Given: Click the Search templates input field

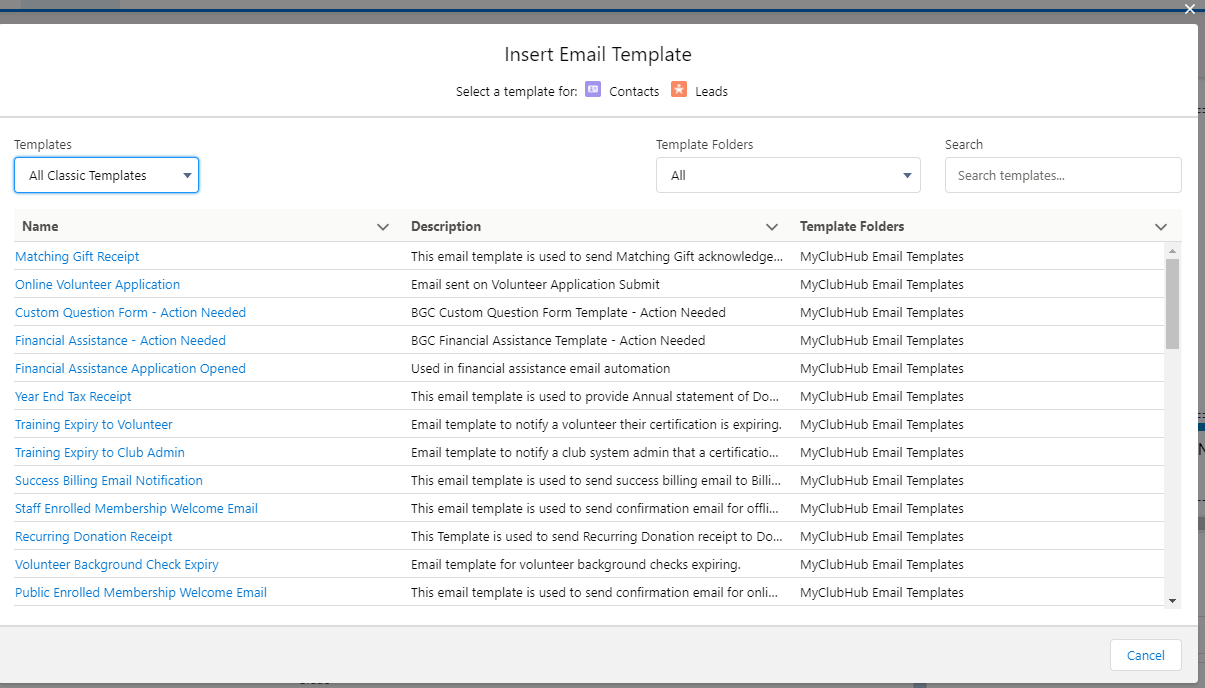Looking at the screenshot, I should click(1063, 175).
